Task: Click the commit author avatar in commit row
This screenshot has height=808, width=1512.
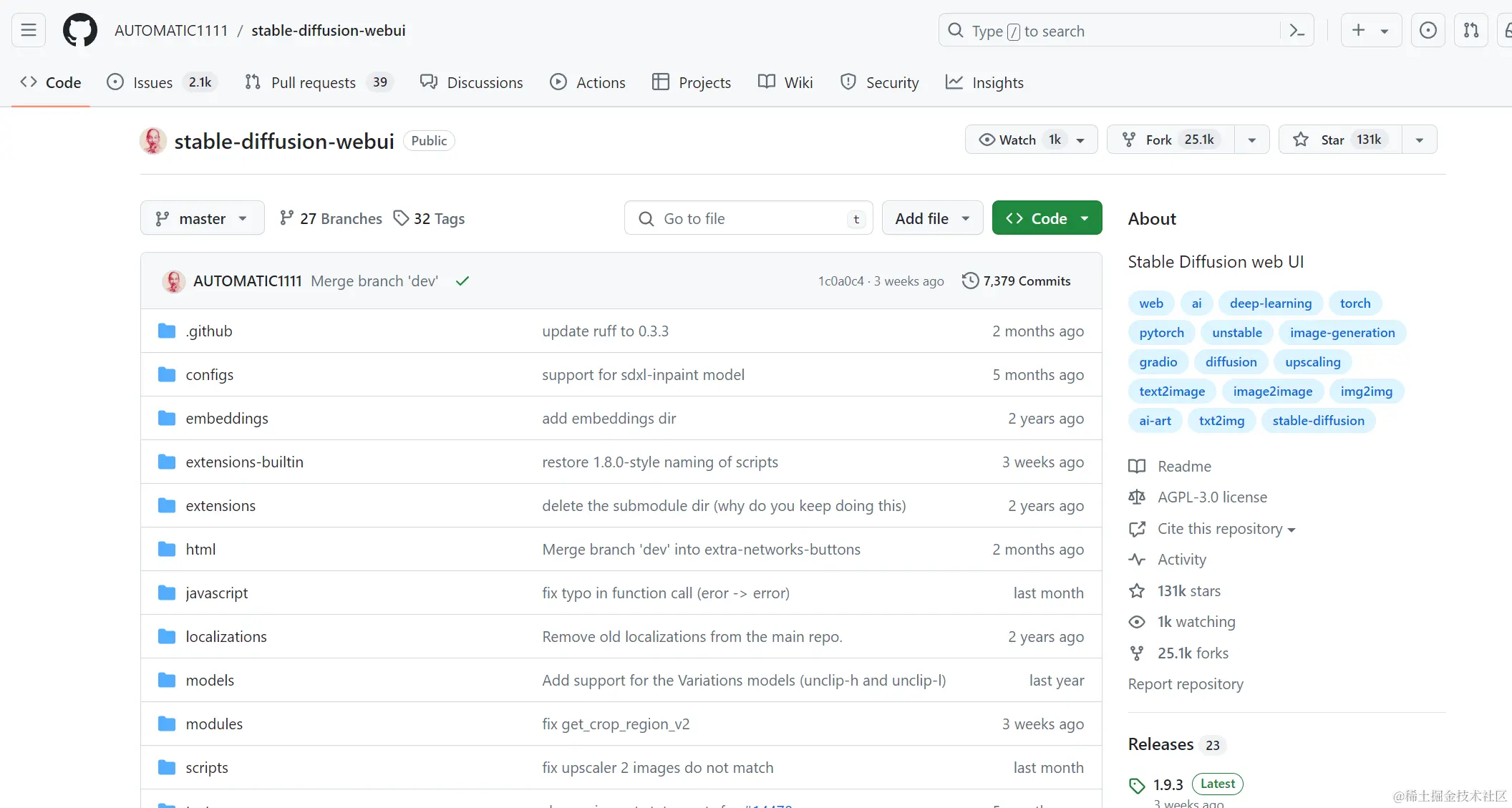Action: point(173,281)
